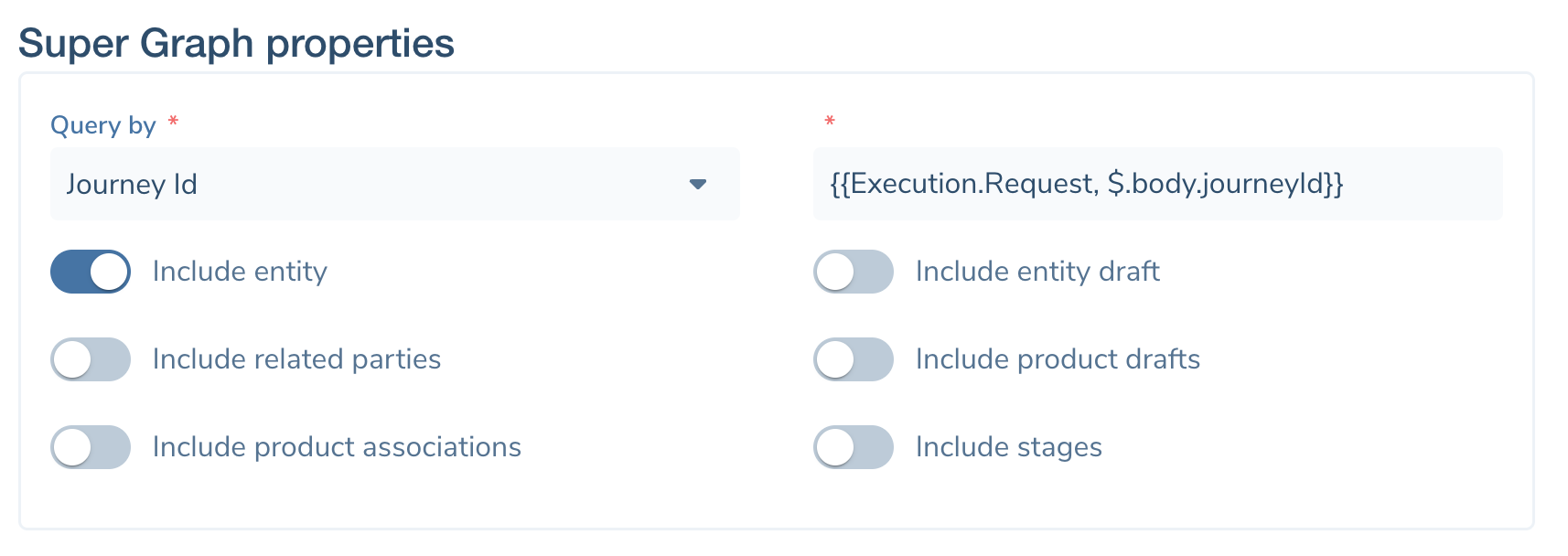The height and width of the screenshot is (556, 1568).
Task: Turn on Include related parties
Action: 90,358
